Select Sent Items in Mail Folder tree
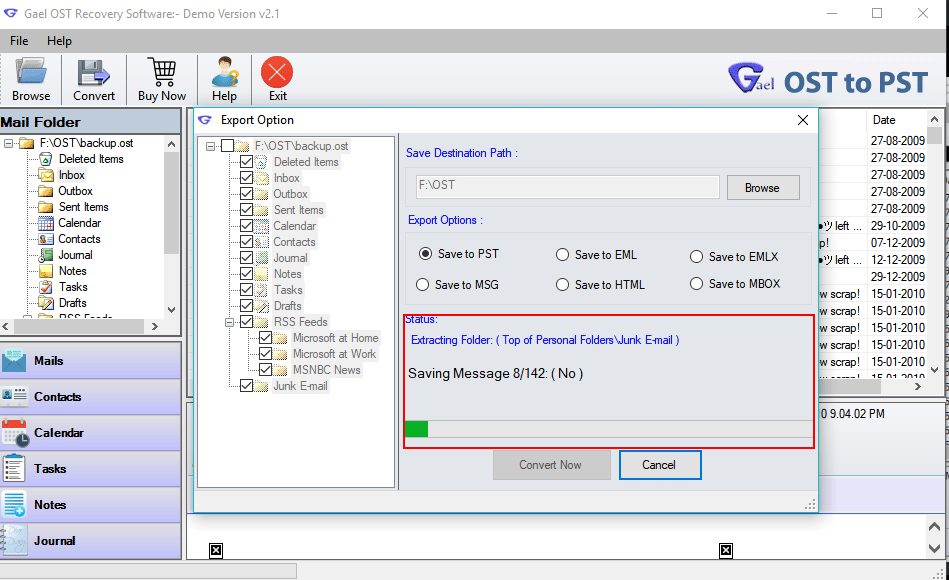This screenshot has width=949, height=580. pos(84,207)
